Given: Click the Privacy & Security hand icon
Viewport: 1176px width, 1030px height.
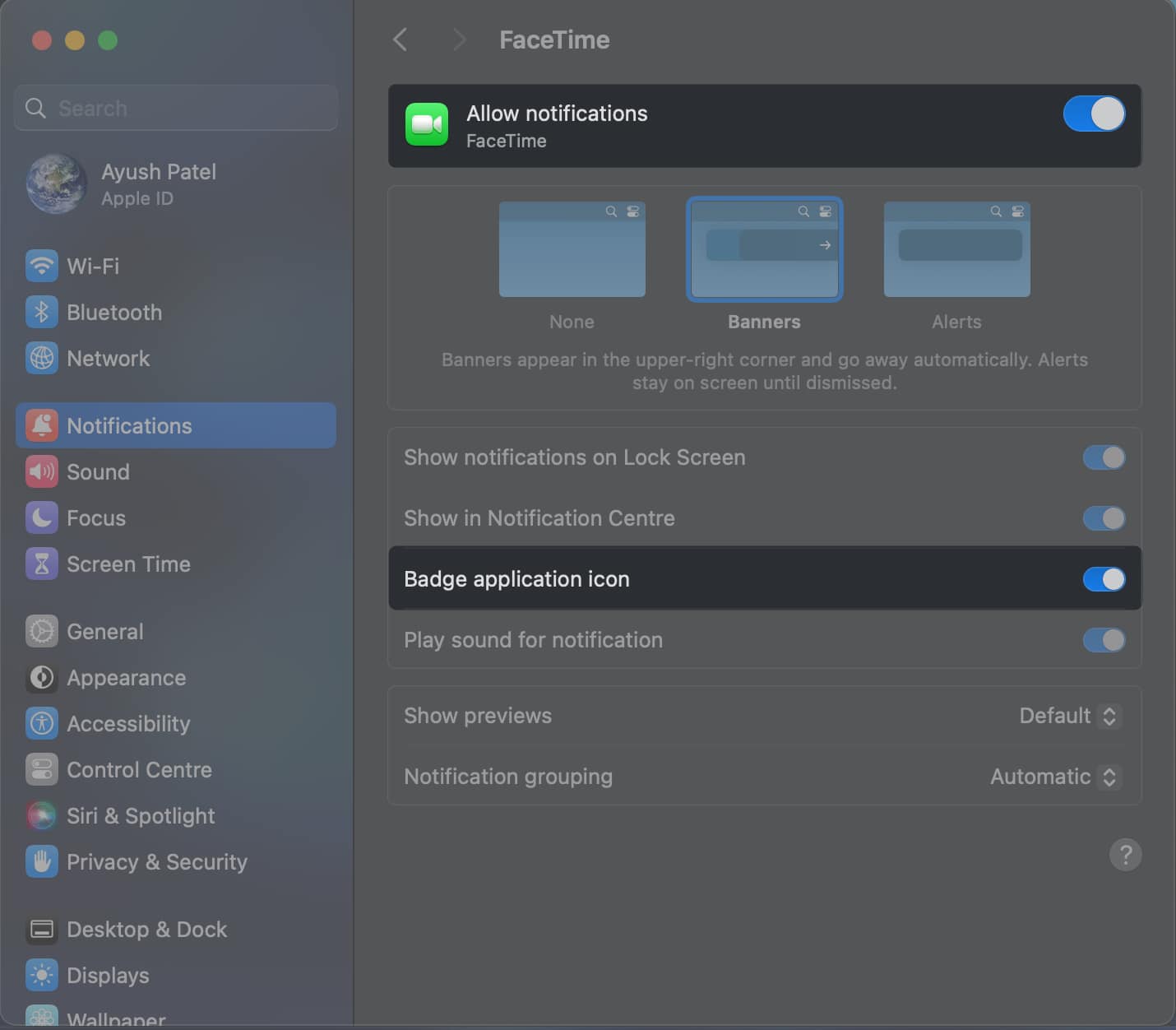Looking at the screenshot, I should 42,861.
